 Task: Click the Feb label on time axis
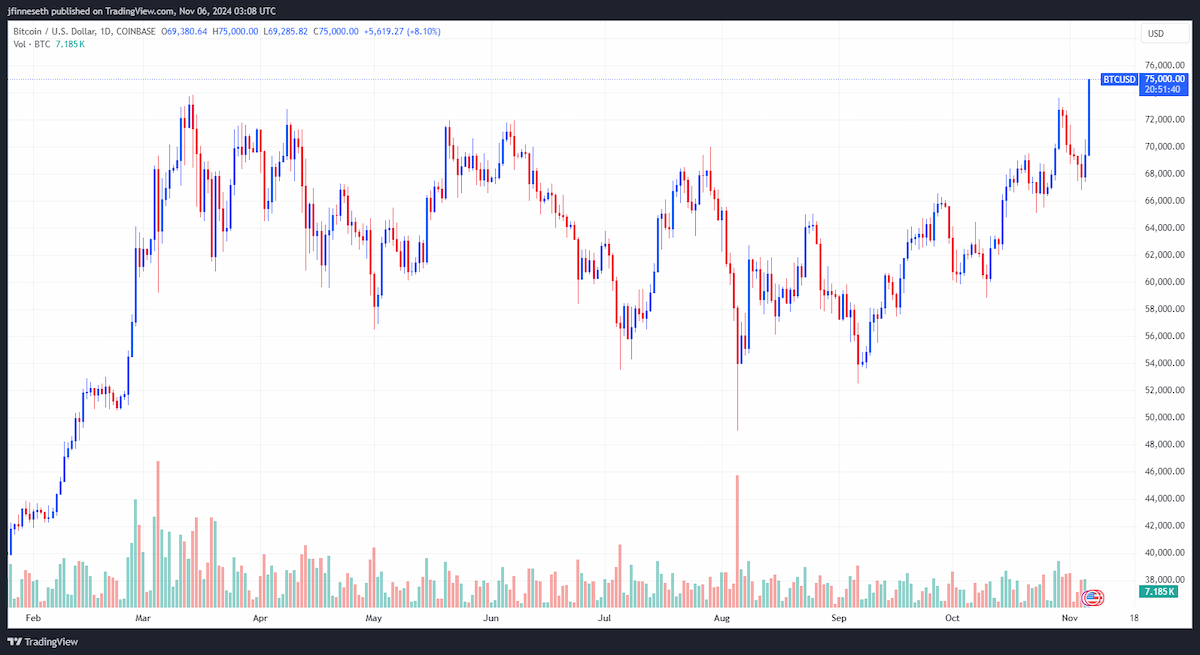pos(31,618)
